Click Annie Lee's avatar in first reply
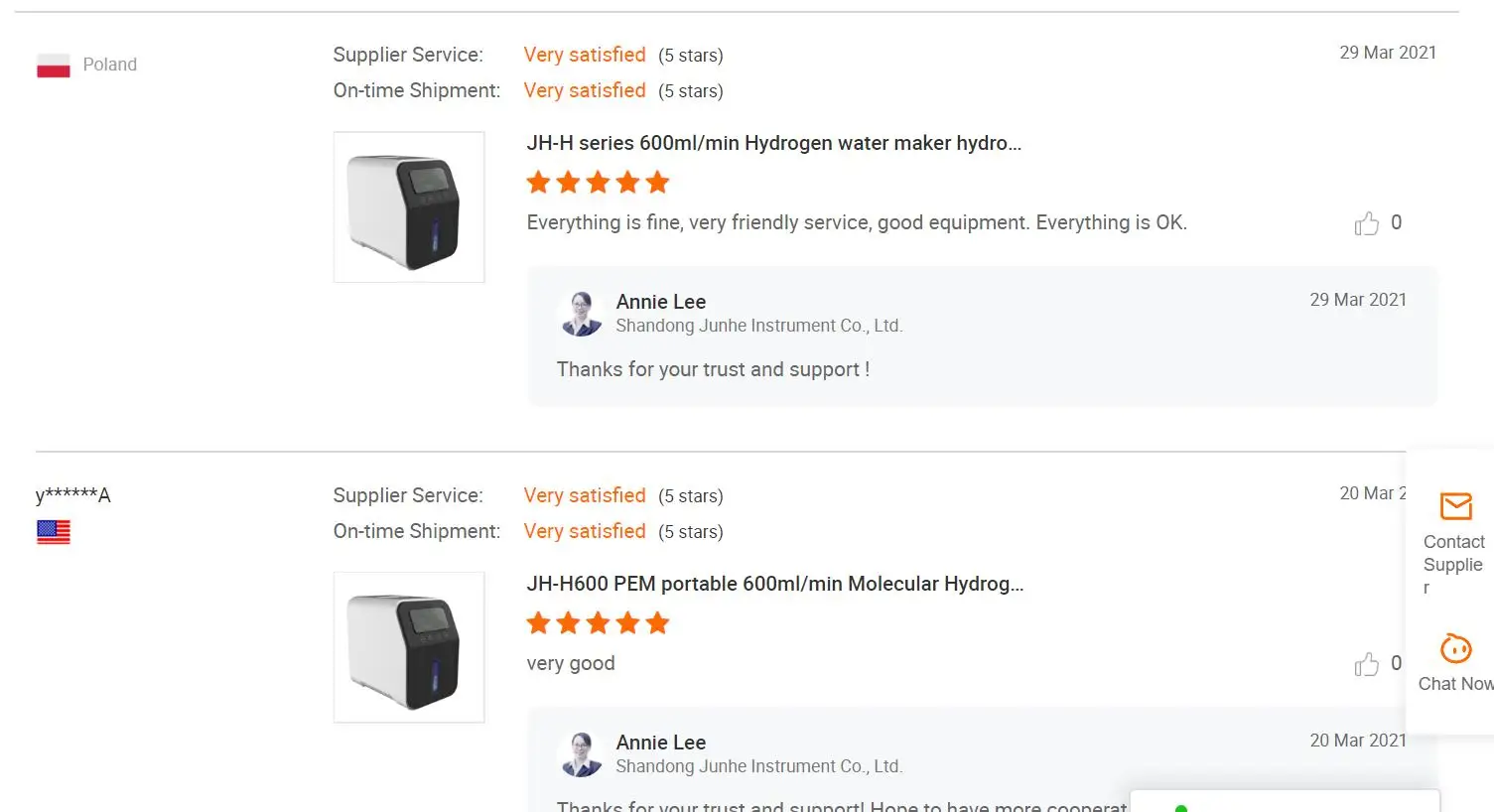 coord(581,313)
